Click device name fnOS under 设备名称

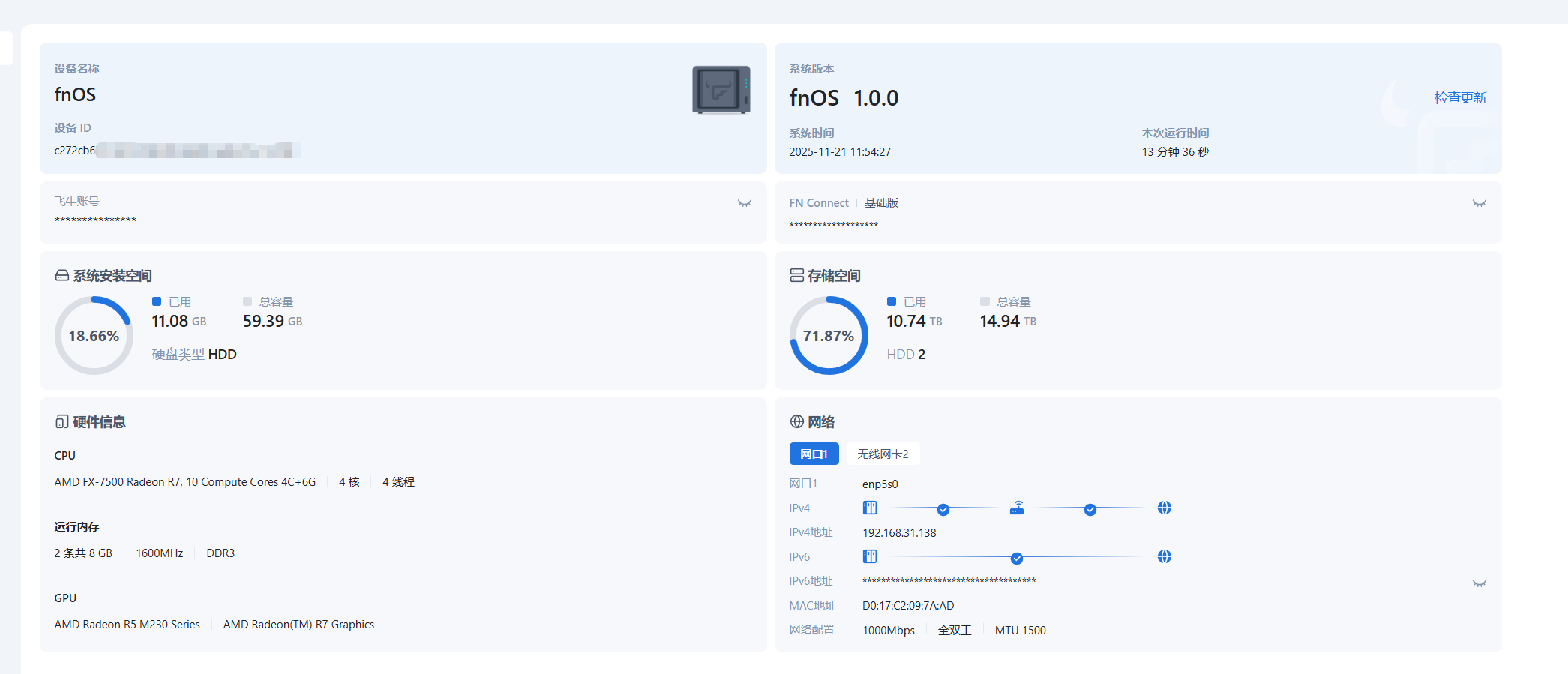click(x=75, y=95)
